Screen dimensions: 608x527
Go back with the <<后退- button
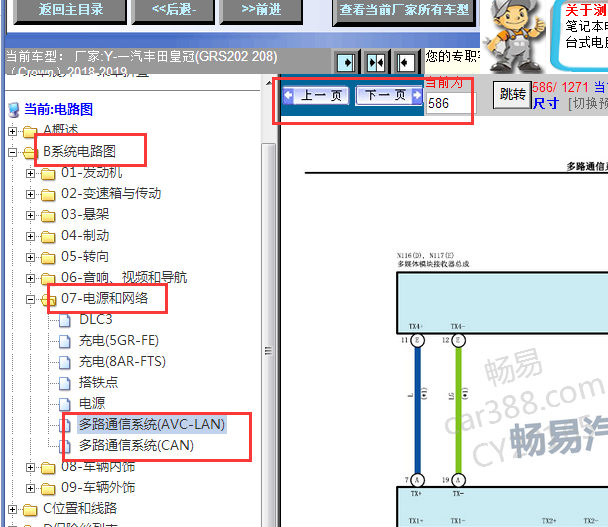173,10
